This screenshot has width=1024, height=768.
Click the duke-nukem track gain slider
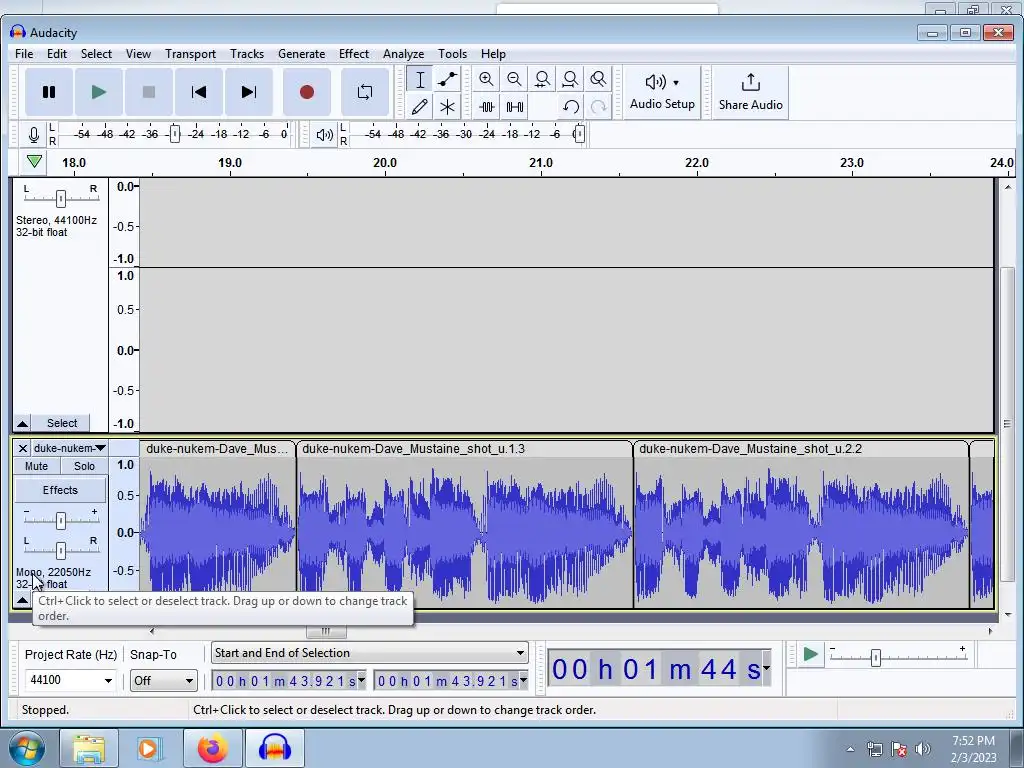(x=60, y=520)
